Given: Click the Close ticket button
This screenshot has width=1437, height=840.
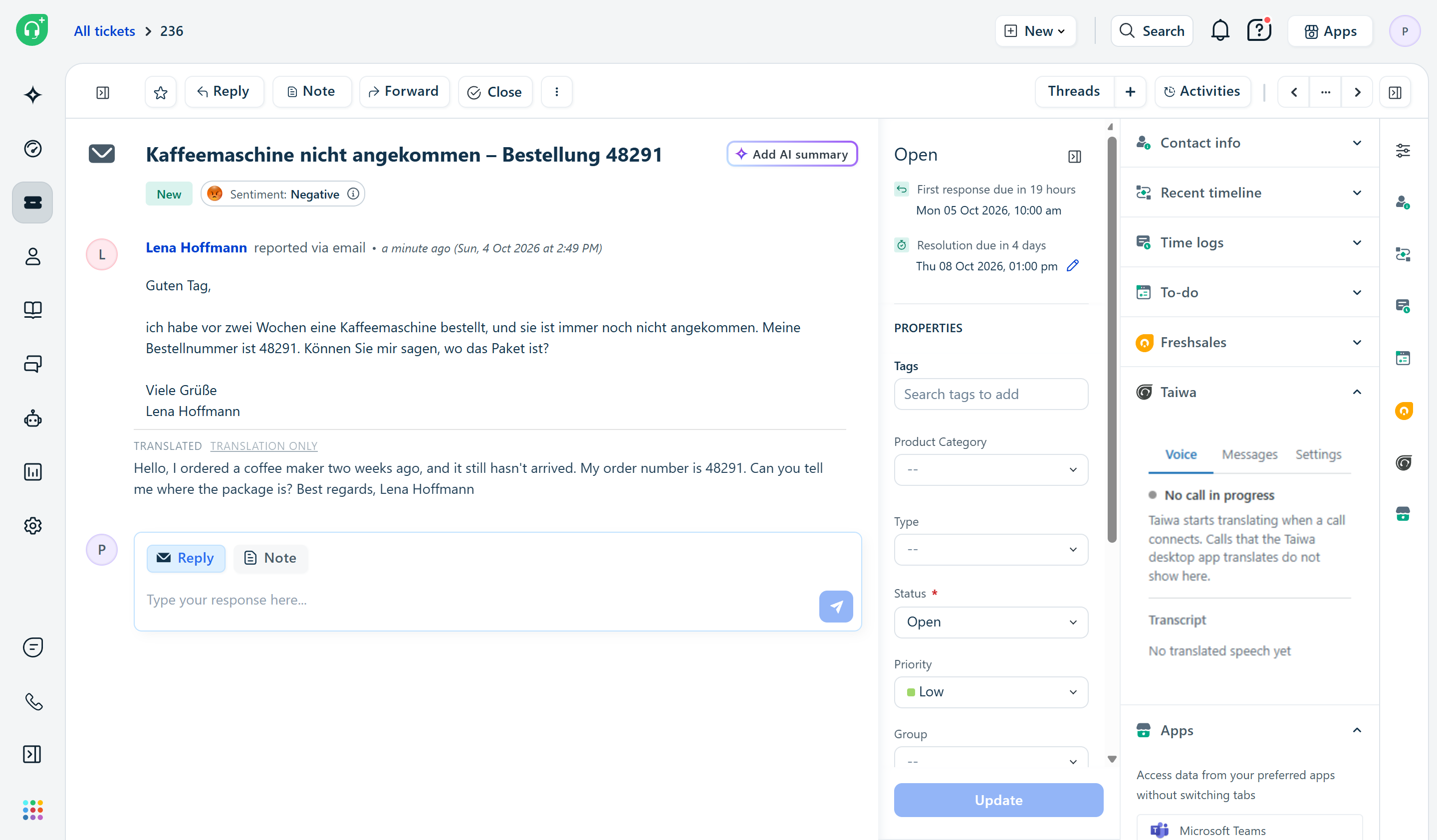Looking at the screenshot, I should point(494,92).
